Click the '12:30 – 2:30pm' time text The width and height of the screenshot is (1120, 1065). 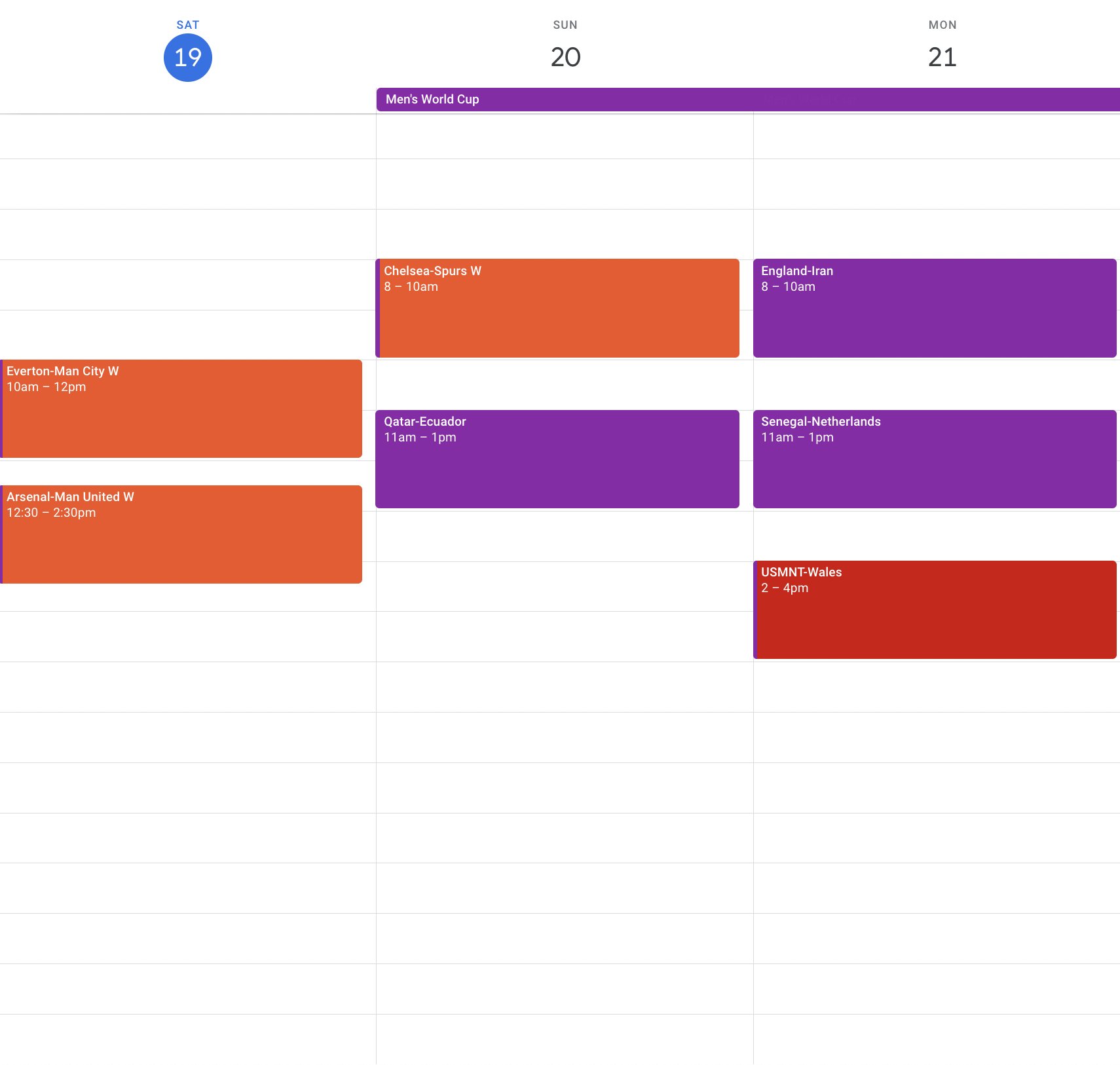point(51,513)
